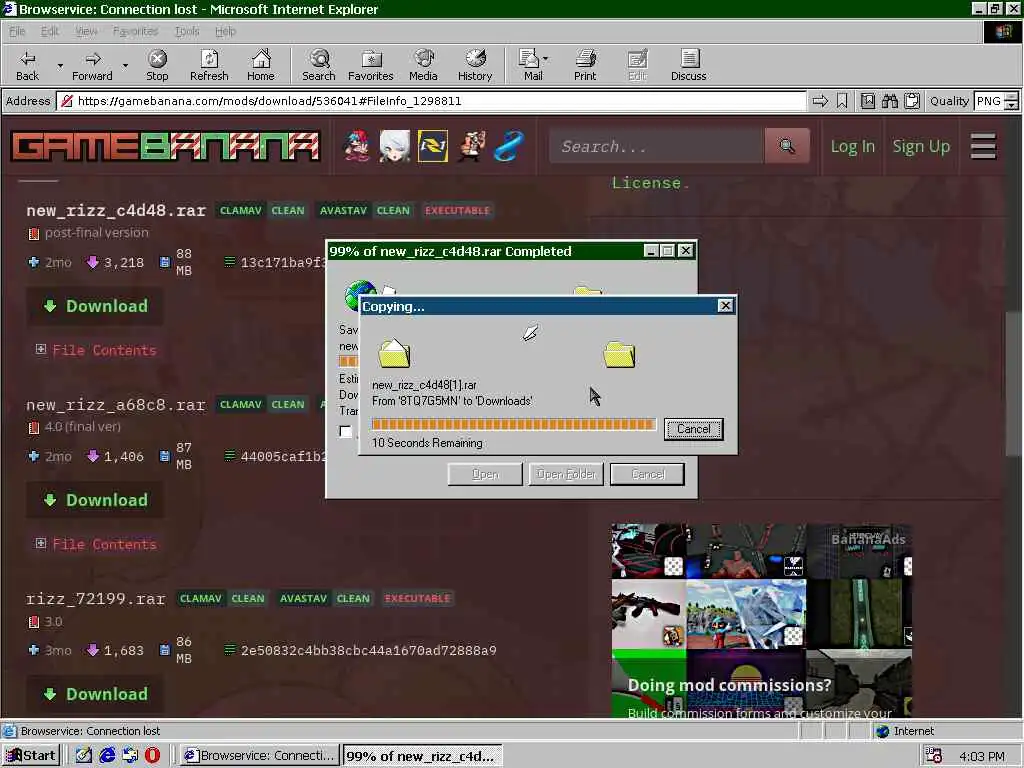This screenshot has height=768, width=1024.
Task: Go to Home page icon
Action: [x=261, y=65]
